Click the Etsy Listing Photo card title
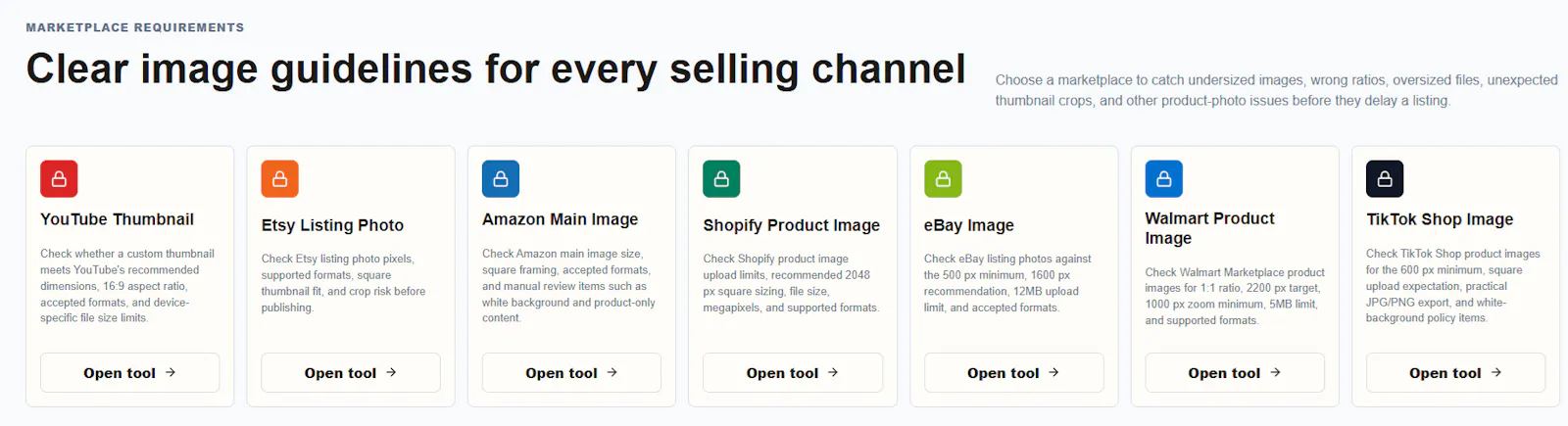This screenshot has height=426, width=1568. tap(332, 225)
